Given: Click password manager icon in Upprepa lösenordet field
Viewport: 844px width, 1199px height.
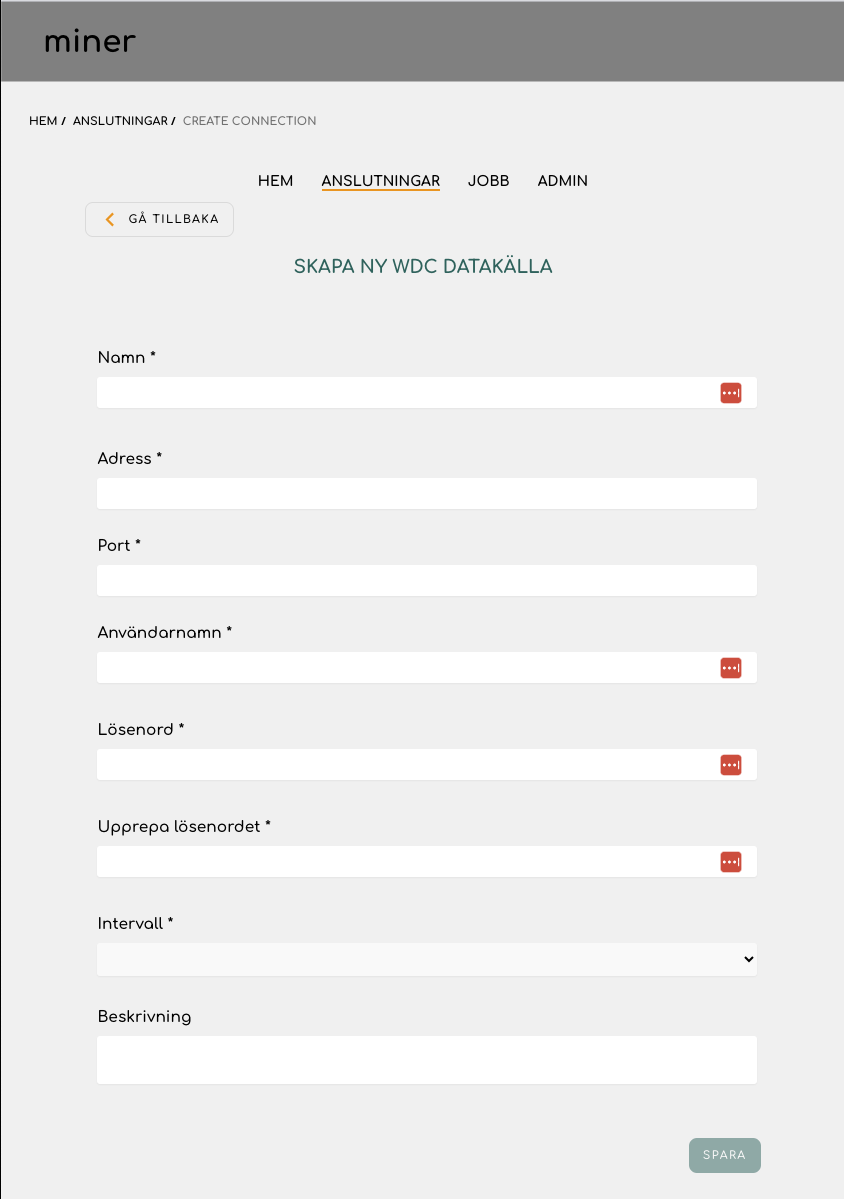Looking at the screenshot, I should pyautogui.click(x=731, y=862).
